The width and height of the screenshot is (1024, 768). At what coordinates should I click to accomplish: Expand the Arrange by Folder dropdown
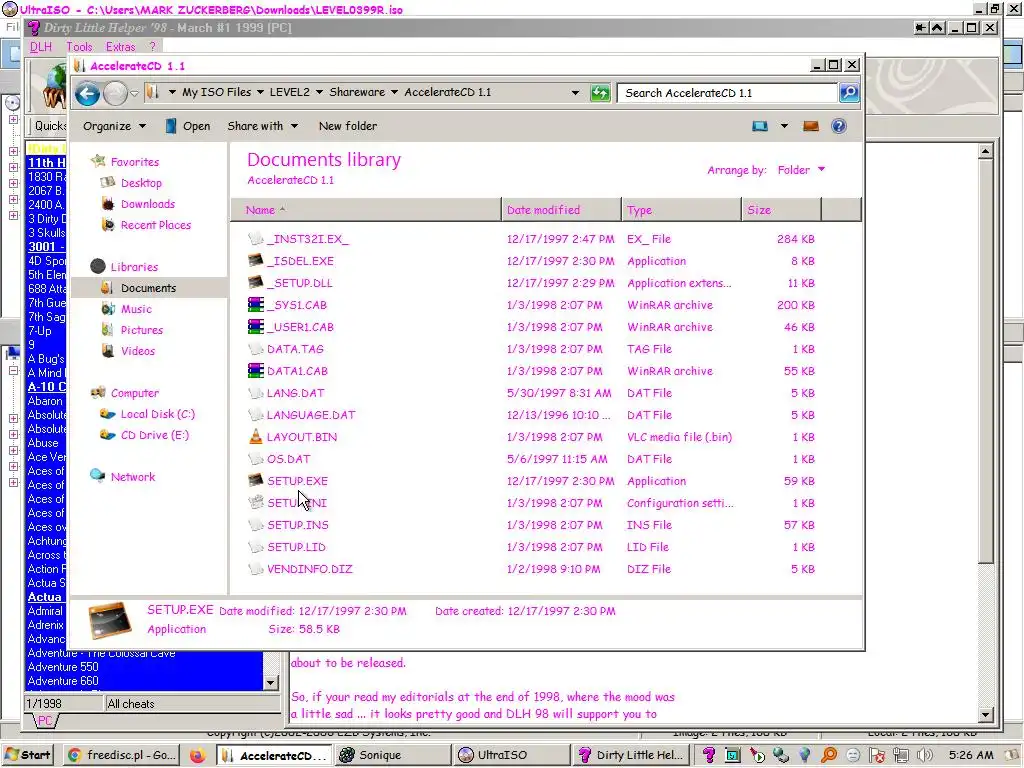[801, 170]
